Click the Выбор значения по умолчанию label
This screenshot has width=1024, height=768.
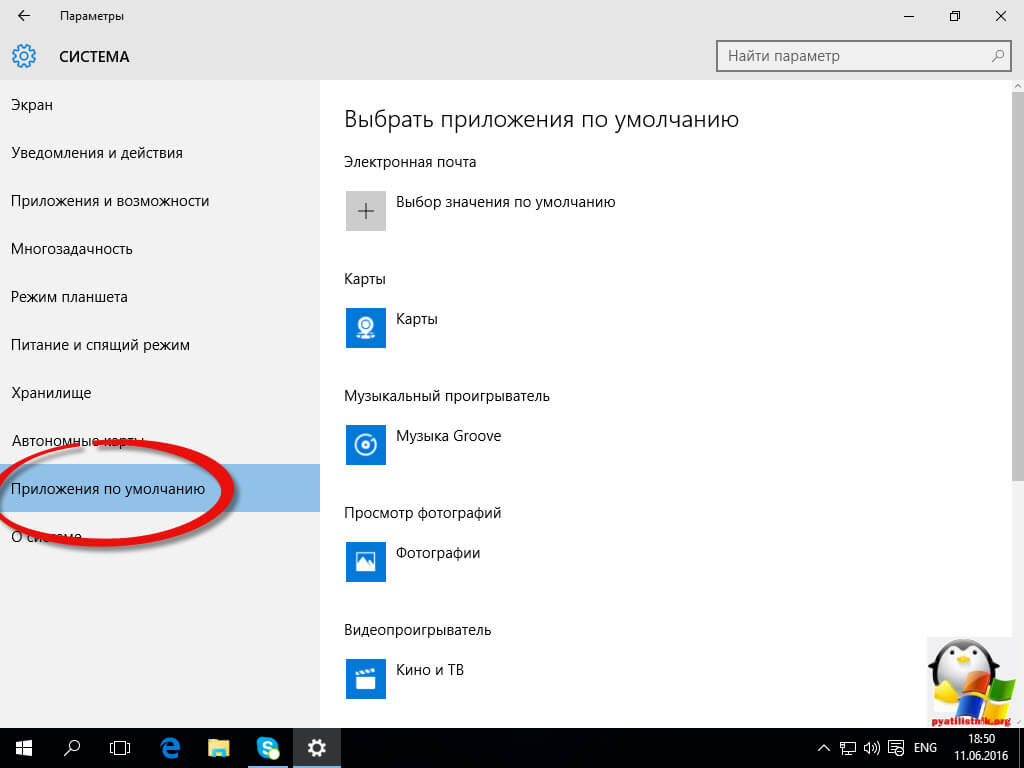[505, 202]
